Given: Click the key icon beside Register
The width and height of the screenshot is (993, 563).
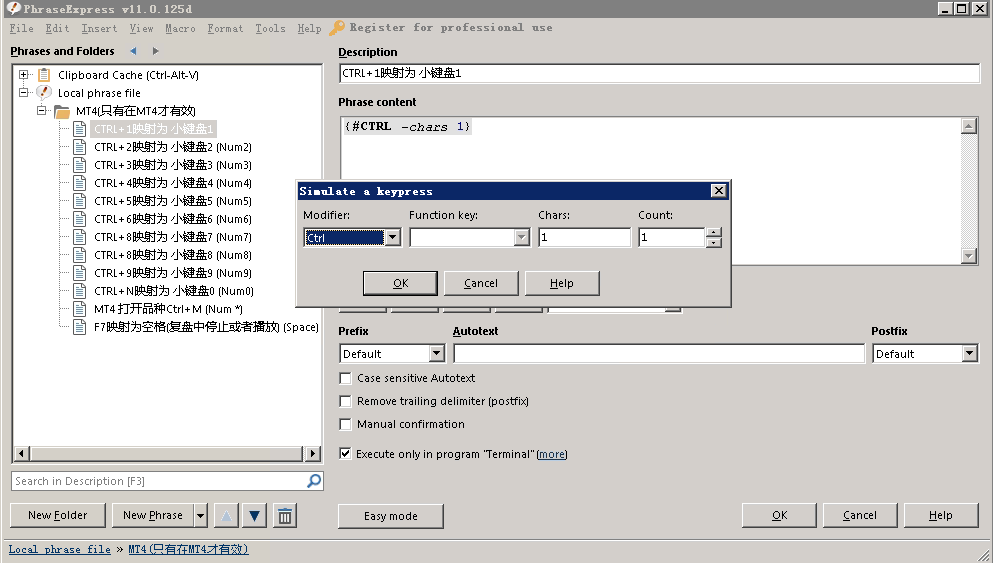Looking at the screenshot, I should (x=337, y=28).
